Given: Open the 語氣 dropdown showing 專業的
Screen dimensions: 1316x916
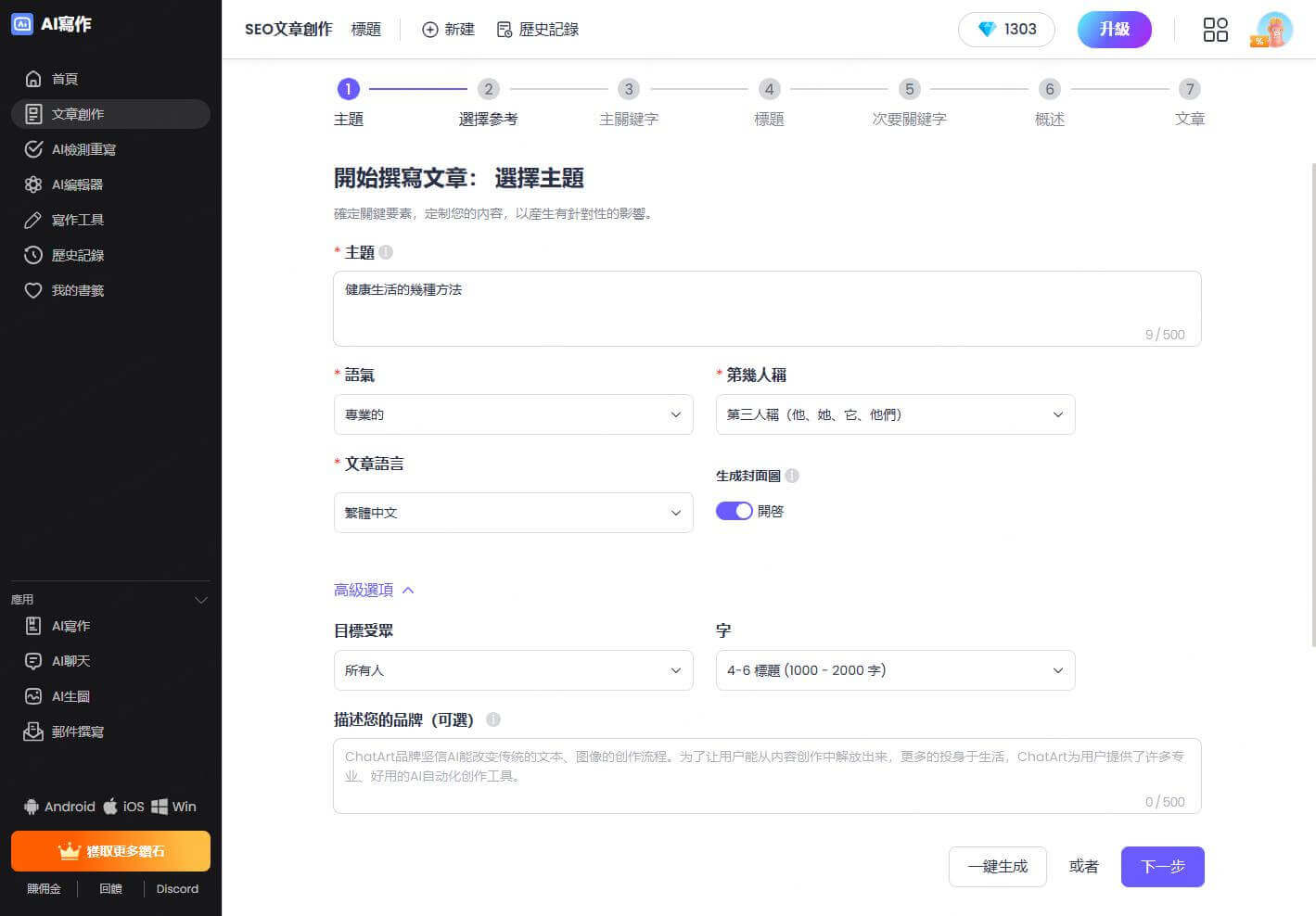Looking at the screenshot, I should pos(514,414).
